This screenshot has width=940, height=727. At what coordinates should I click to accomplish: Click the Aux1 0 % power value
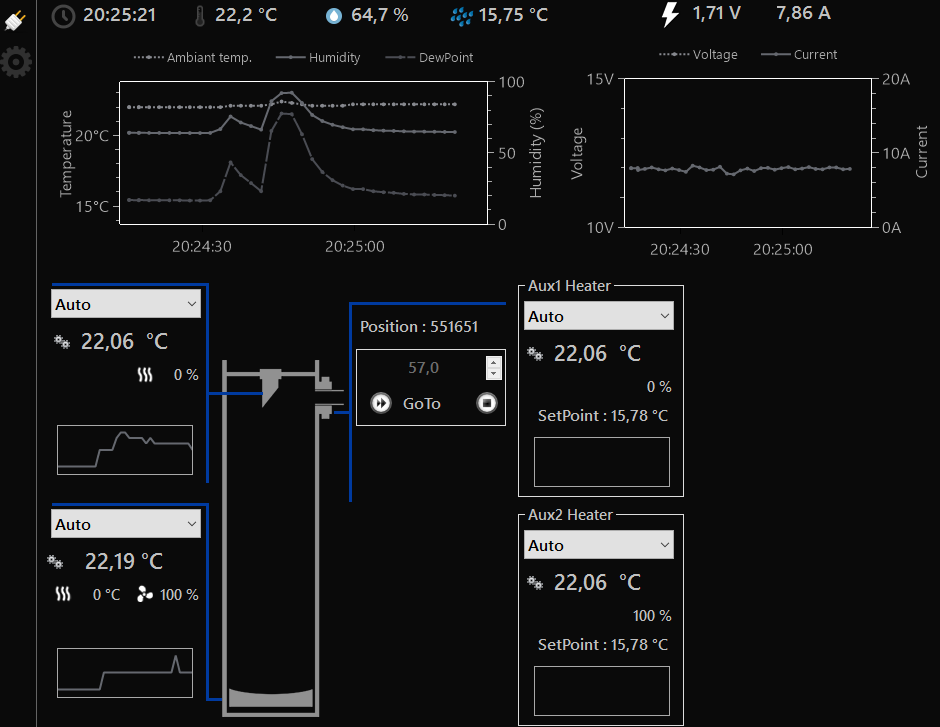point(659,387)
